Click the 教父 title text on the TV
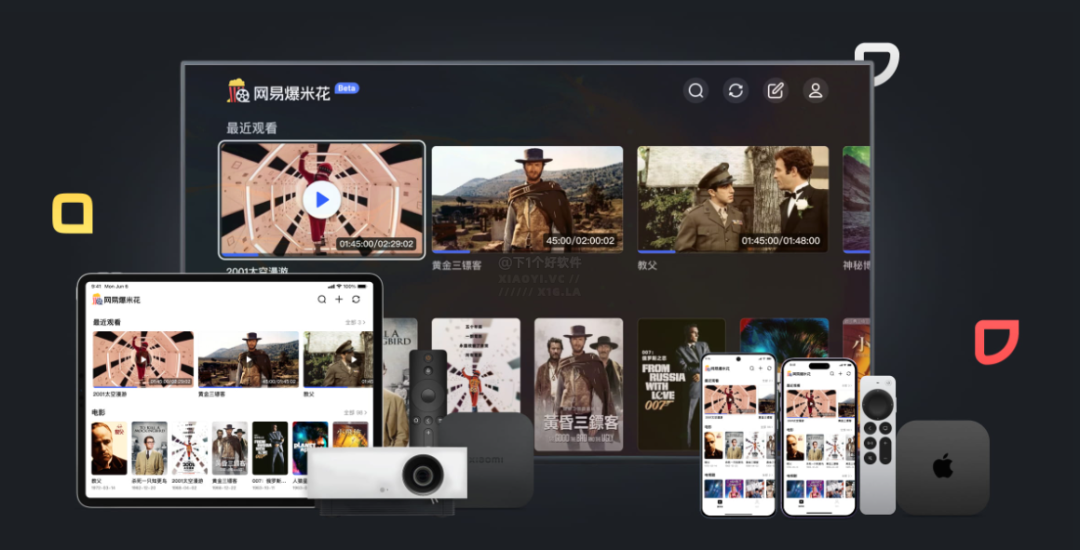Screen dimensions: 1080x550 647,265
